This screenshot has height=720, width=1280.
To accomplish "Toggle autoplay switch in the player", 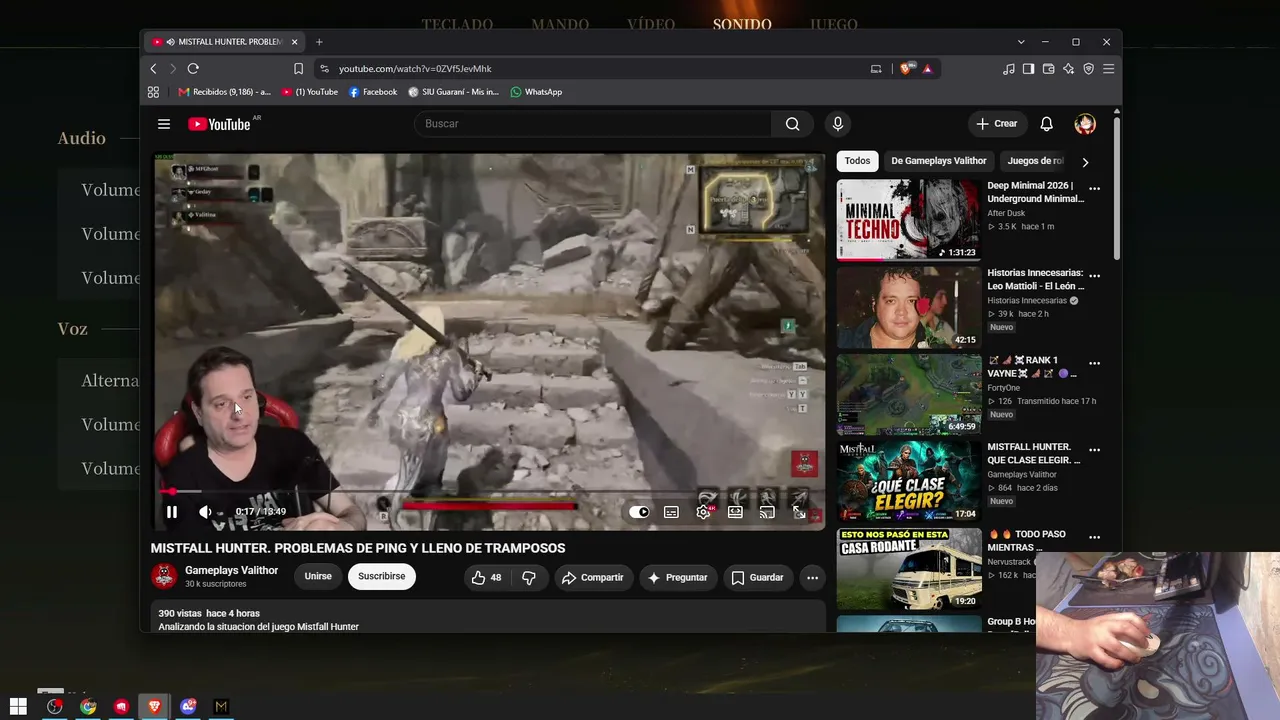I will [x=639, y=512].
